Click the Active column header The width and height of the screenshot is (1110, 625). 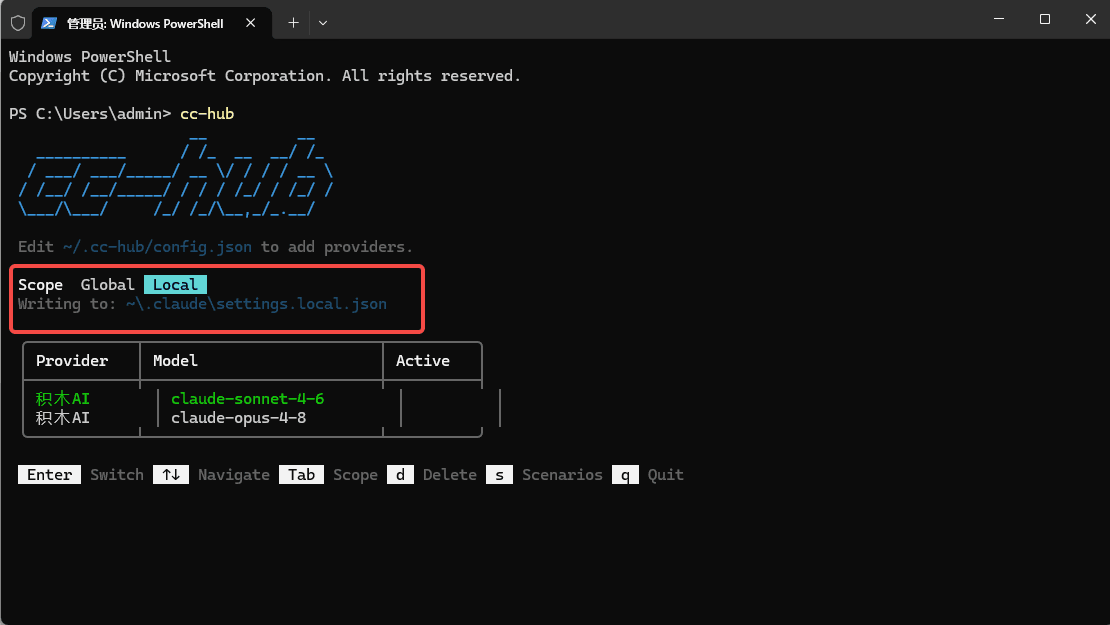(x=423, y=361)
